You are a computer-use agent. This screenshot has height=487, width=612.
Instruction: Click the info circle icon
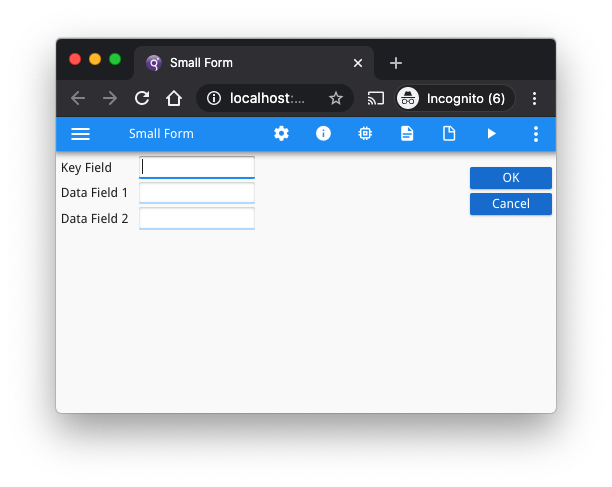tap(323, 134)
